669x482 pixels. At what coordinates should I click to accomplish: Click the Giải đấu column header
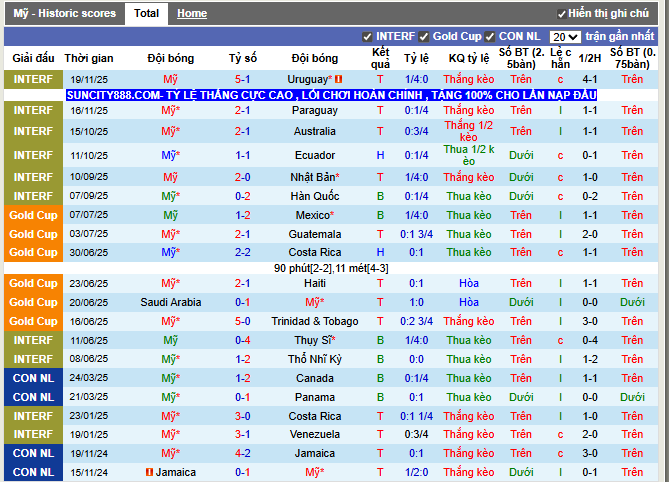(33, 58)
